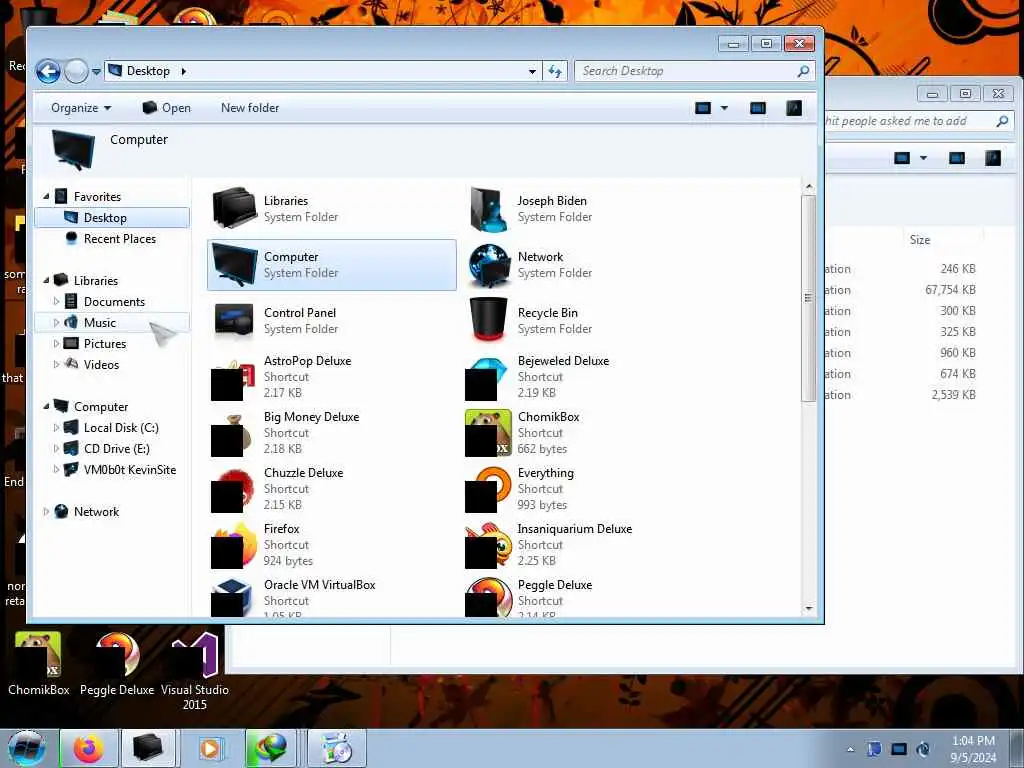The height and width of the screenshot is (768, 1024).
Task: Select the Oracle VM VirtualBox shortcut icon
Action: point(232,598)
